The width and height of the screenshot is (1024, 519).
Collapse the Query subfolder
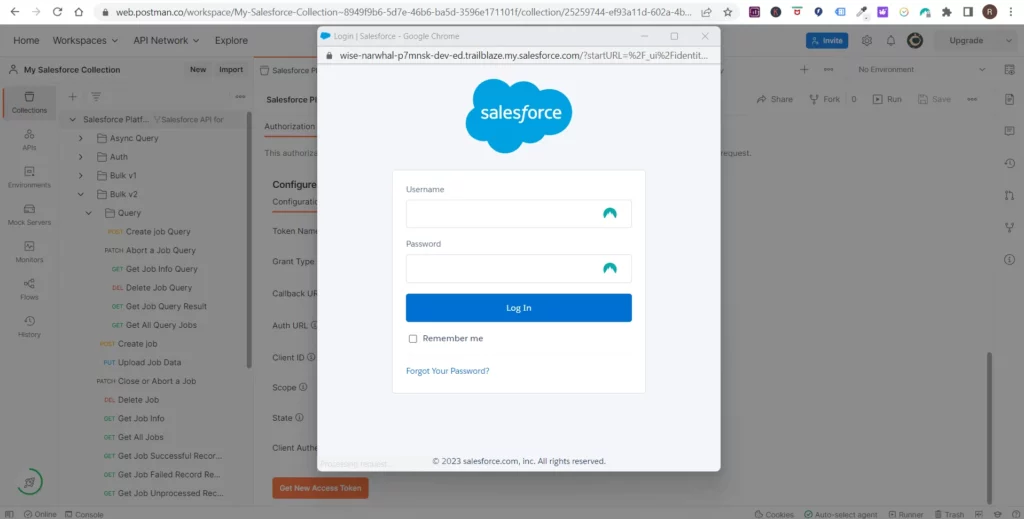tap(88, 213)
